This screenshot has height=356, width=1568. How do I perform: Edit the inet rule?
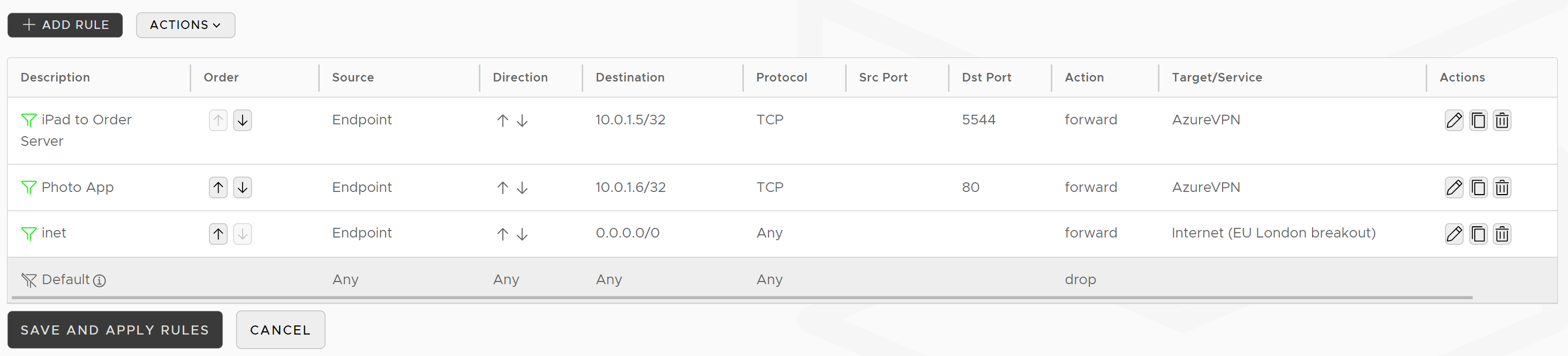[1453, 233]
